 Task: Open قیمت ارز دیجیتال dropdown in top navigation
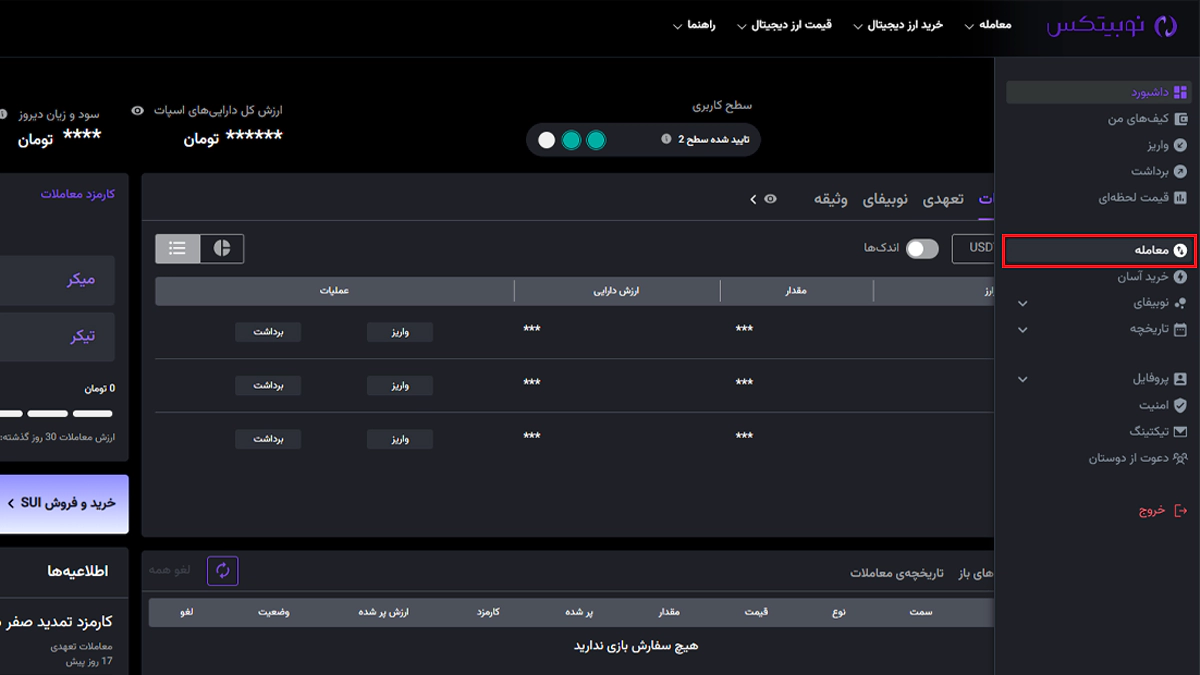click(785, 25)
